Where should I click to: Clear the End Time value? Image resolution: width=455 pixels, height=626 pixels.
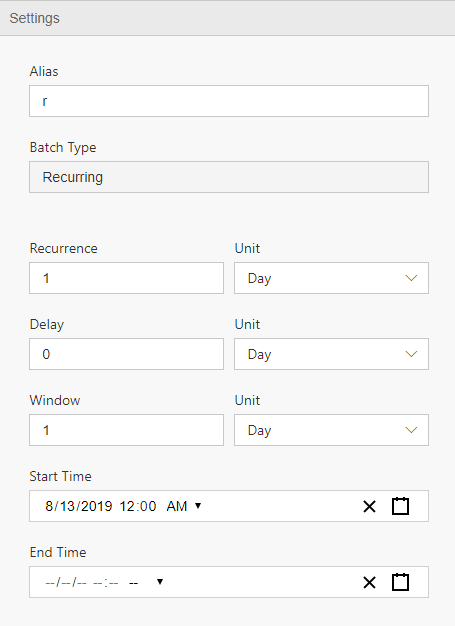coord(369,582)
